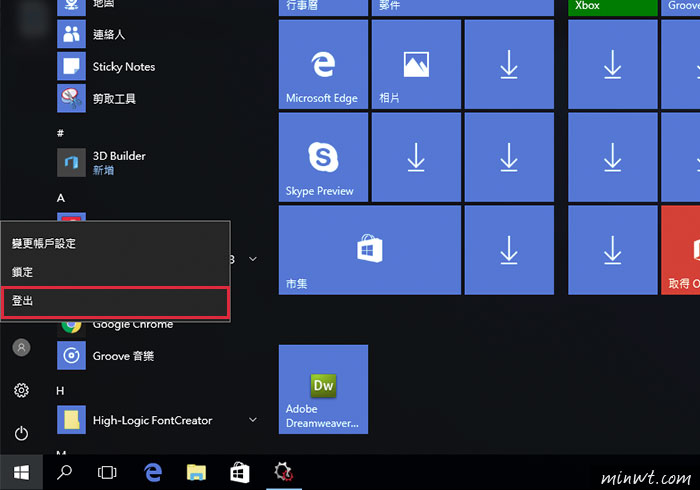Click the download tile right of Skype Preview
This screenshot has height=490, width=700.
coord(416,157)
